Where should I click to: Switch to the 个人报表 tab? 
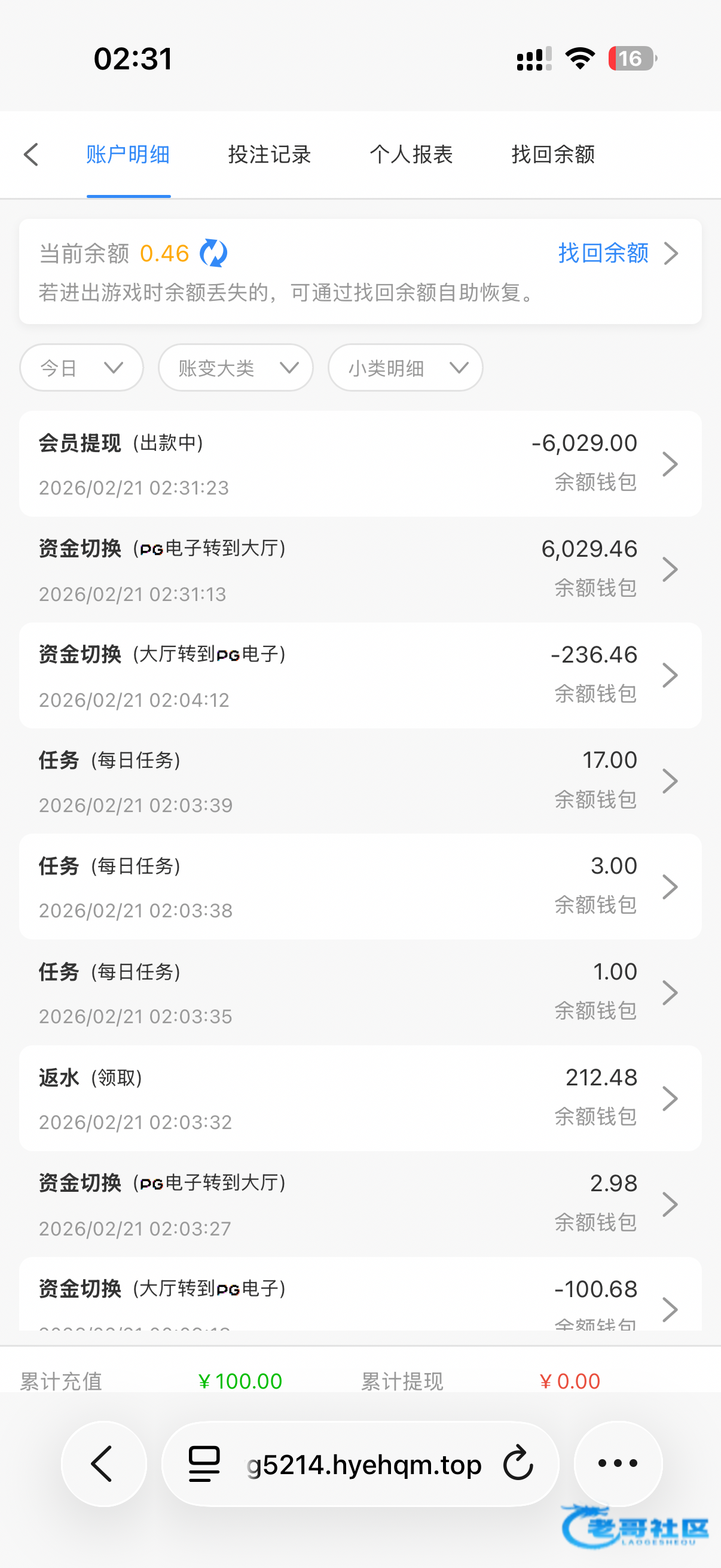pos(411,155)
